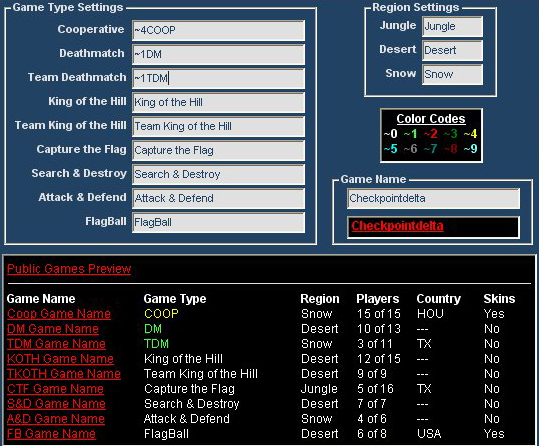Select the Game Name input box
Screen dimensions: 539x446
433,198
